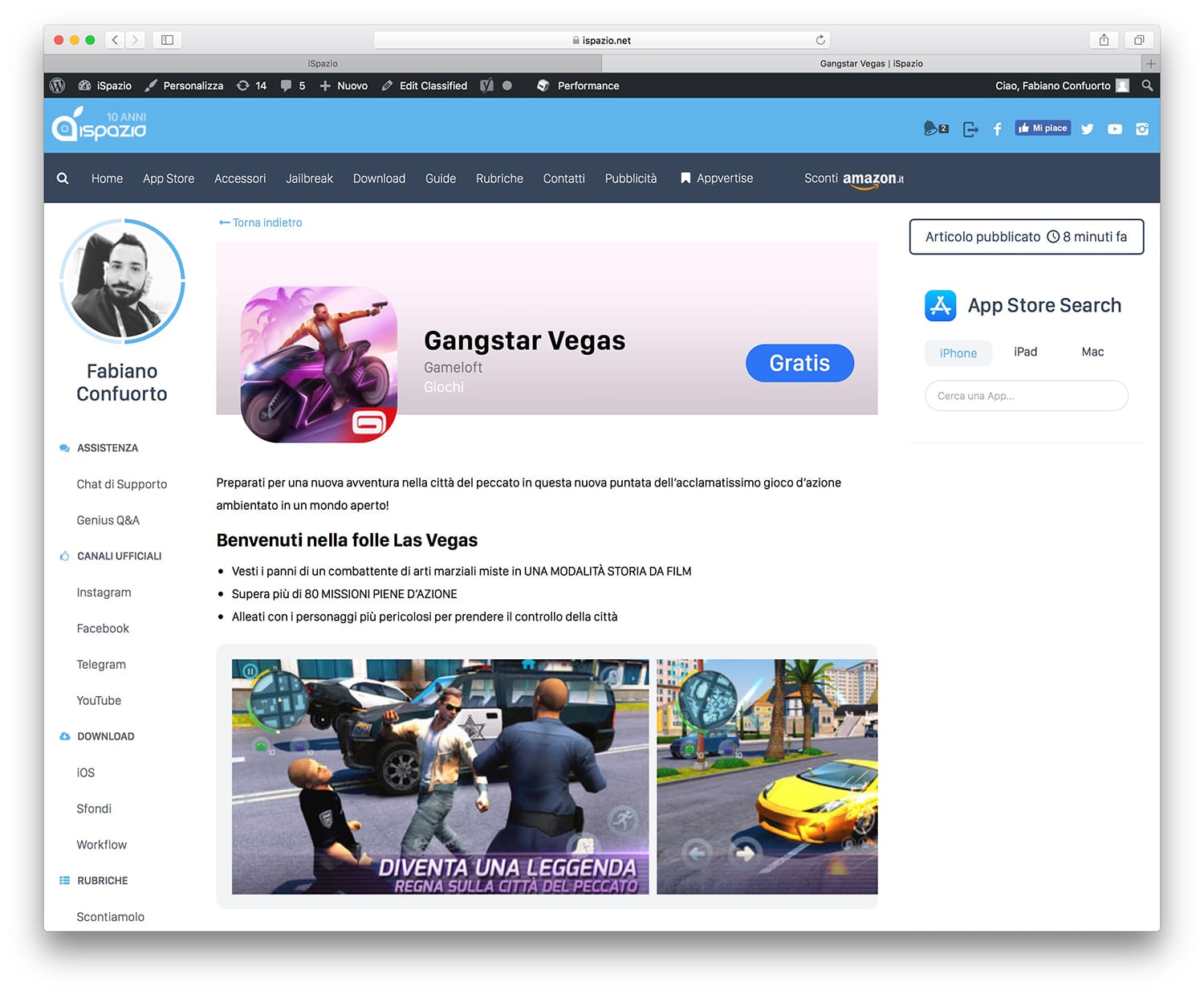Open the Nuovo admin menu
This screenshot has width=1204, height=994.
coord(344,86)
